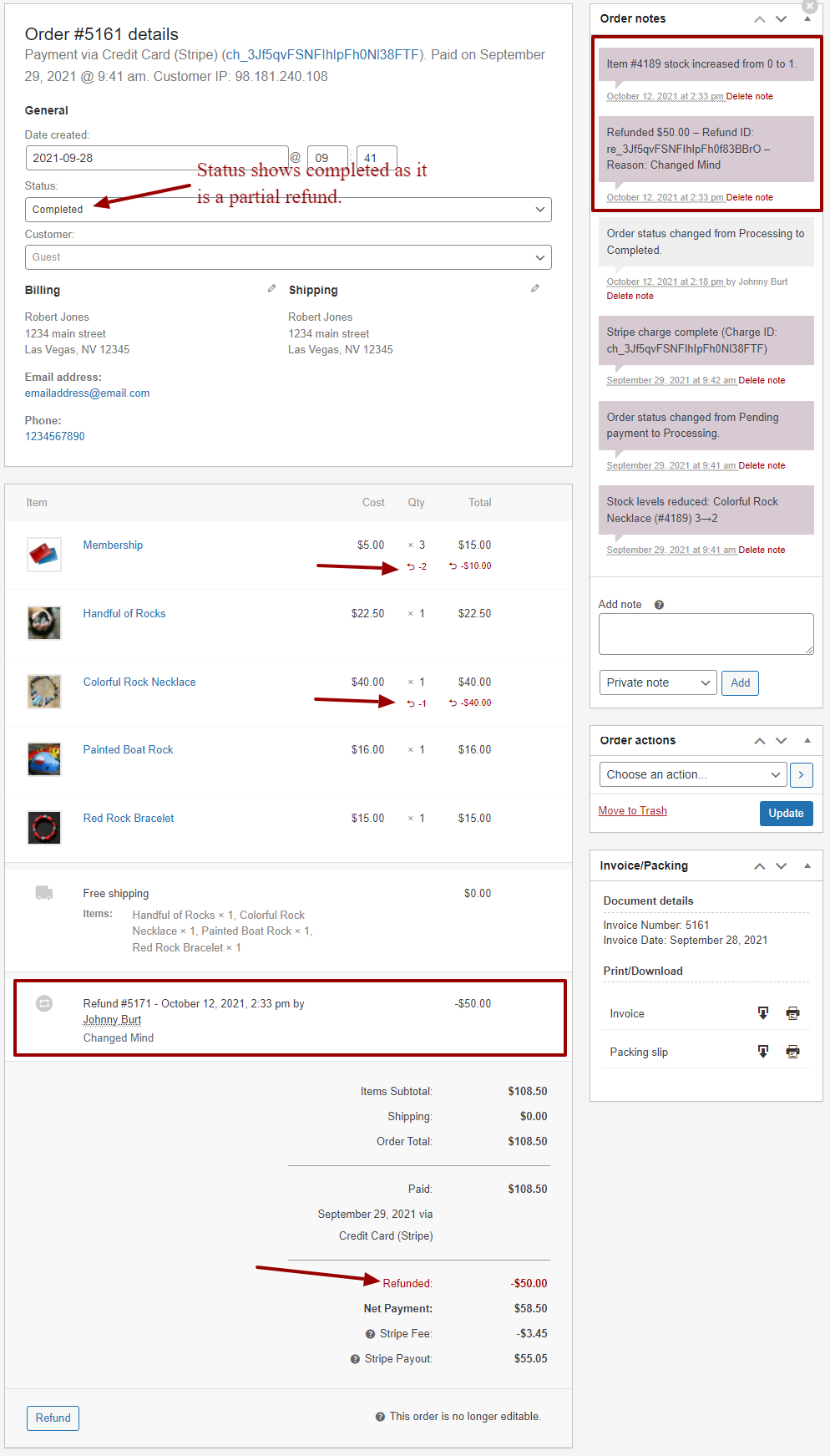Sort by the Item column header
830x1456 pixels.
coord(37,503)
